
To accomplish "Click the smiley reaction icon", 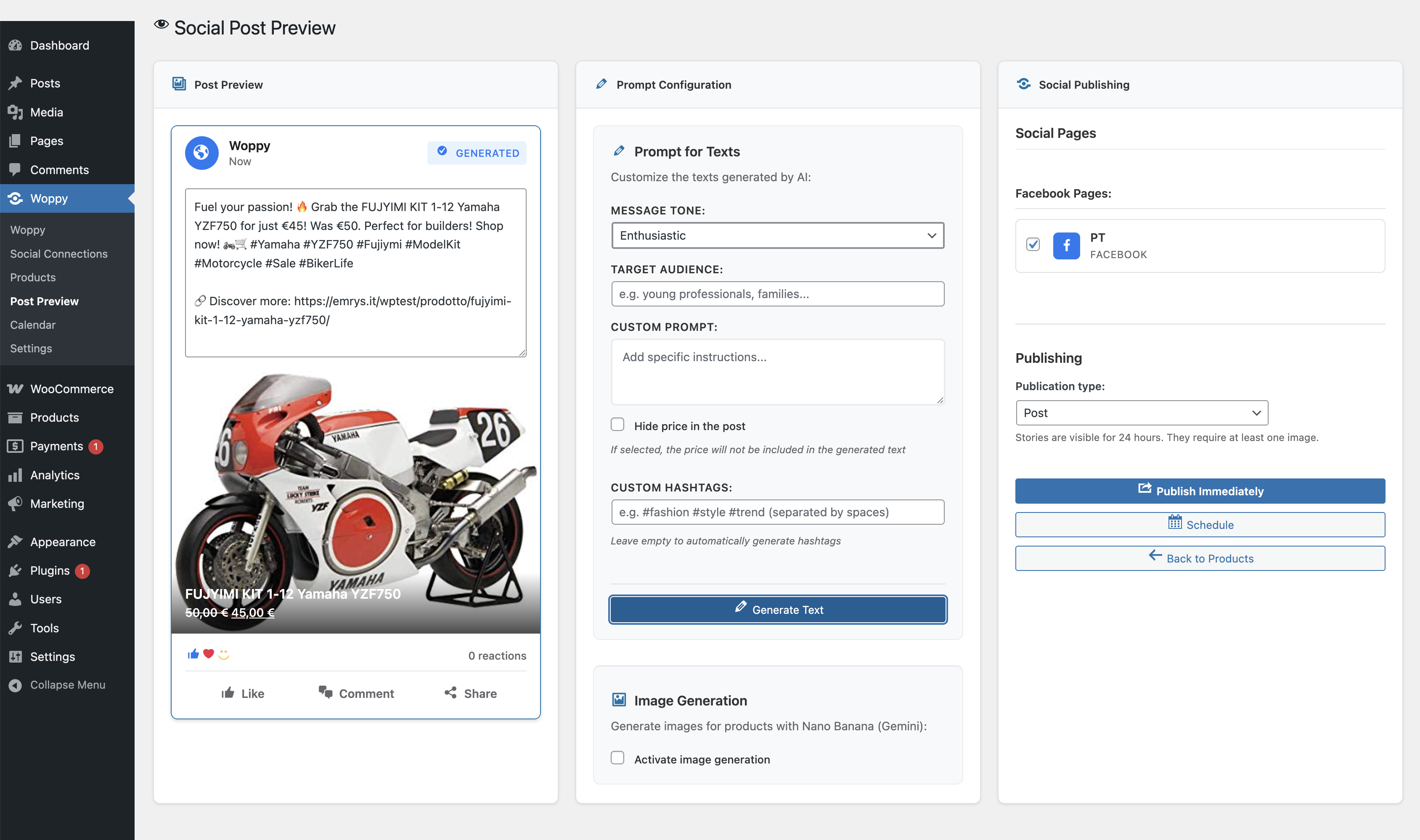I will coord(224,654).
